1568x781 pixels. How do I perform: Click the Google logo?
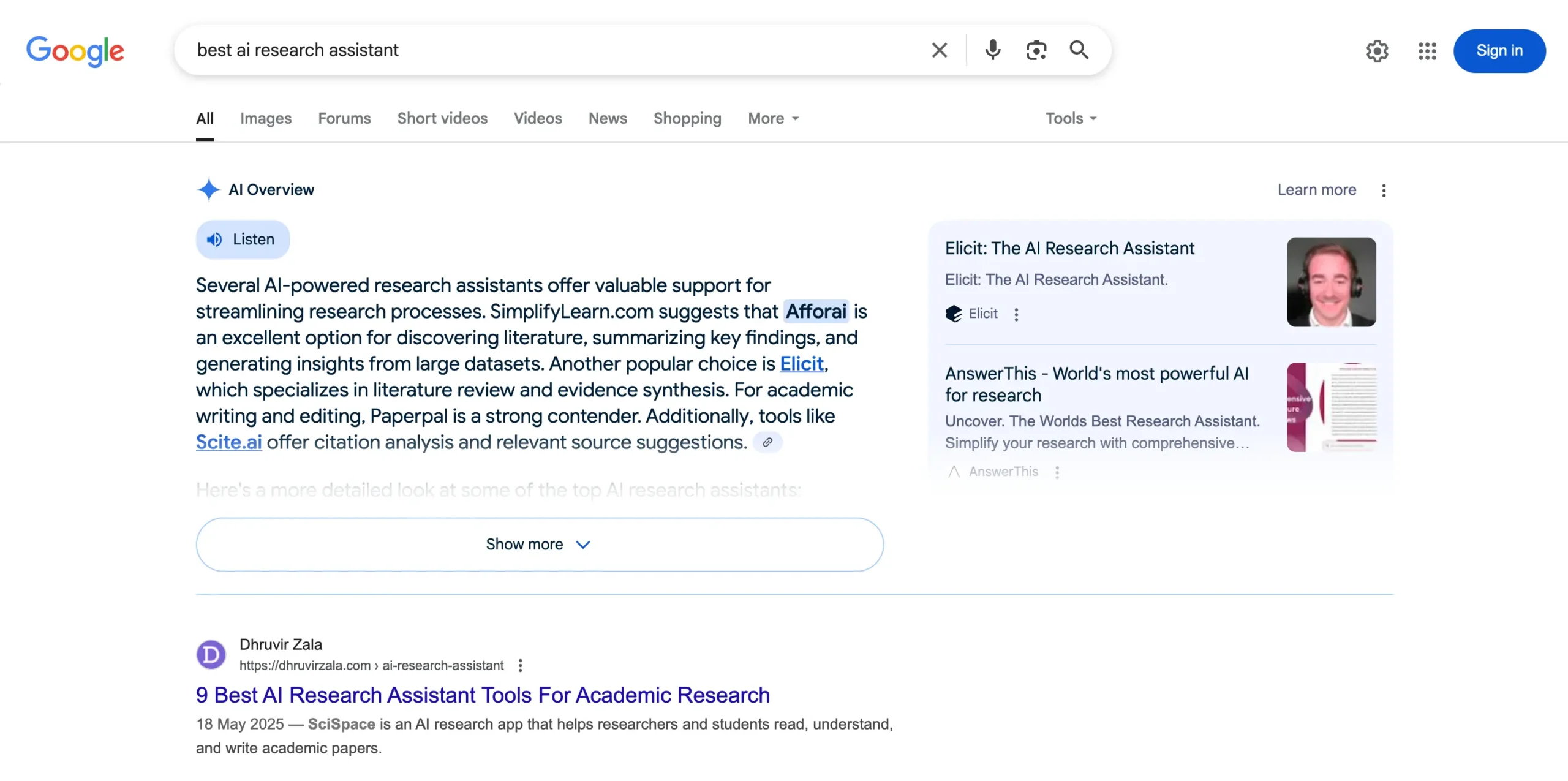click(x=75, y=51)
